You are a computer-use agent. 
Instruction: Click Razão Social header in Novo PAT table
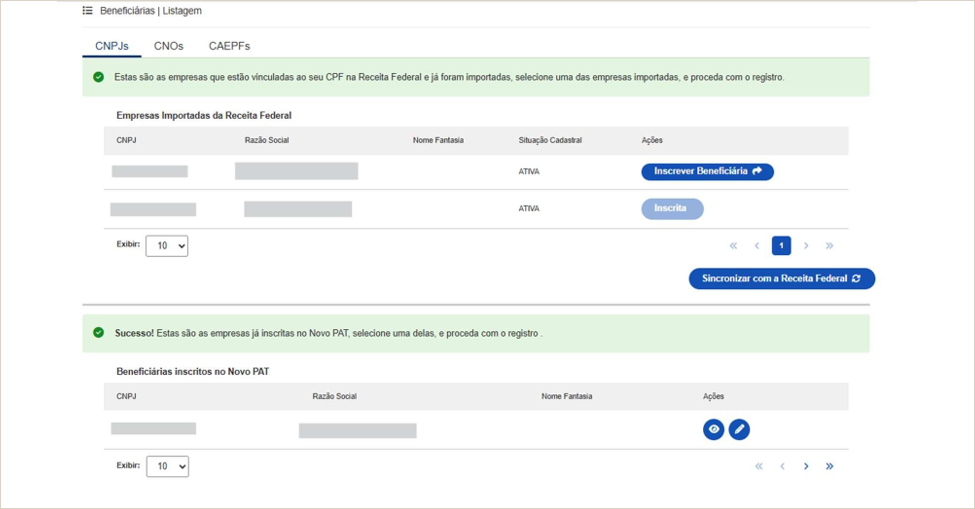[335, 397]
